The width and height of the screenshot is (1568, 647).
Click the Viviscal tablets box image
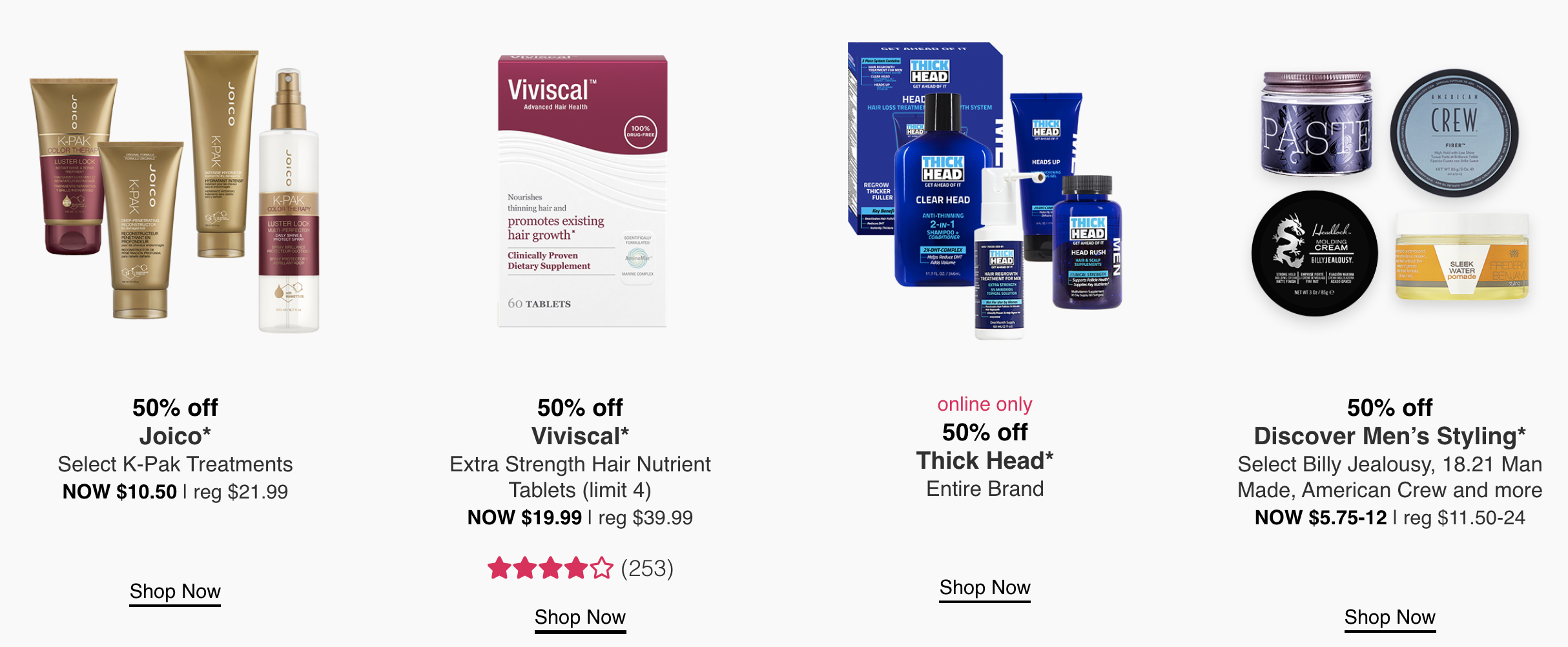pos(582,191)
